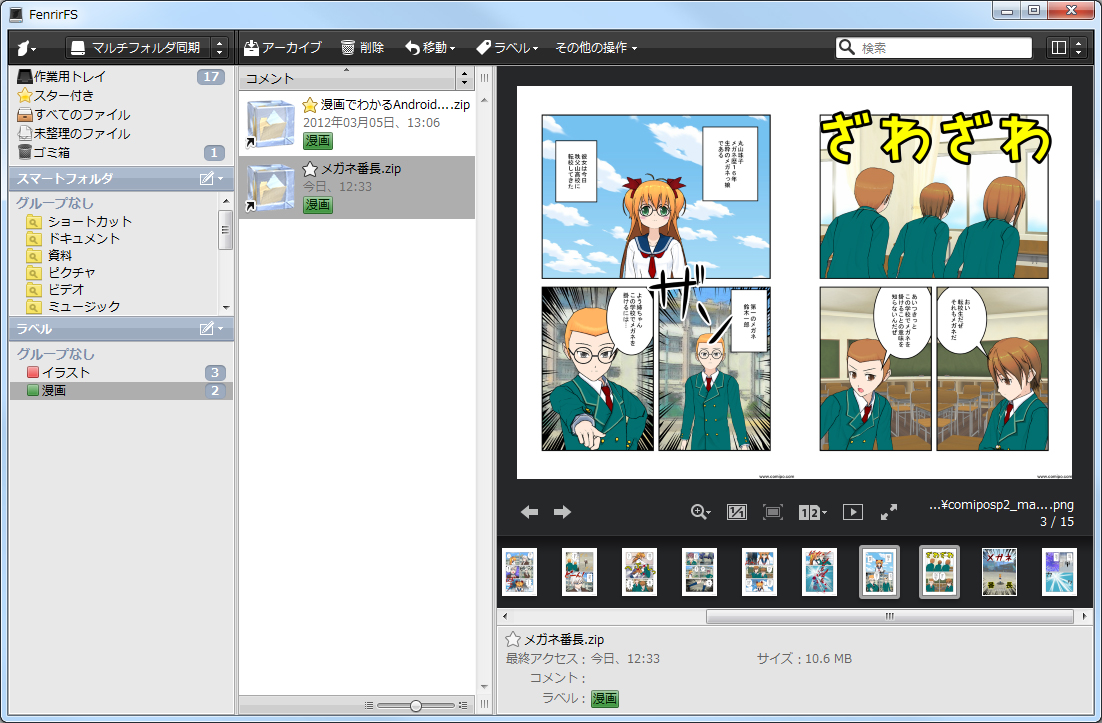Go back using the left arrow button

(529, 511)
